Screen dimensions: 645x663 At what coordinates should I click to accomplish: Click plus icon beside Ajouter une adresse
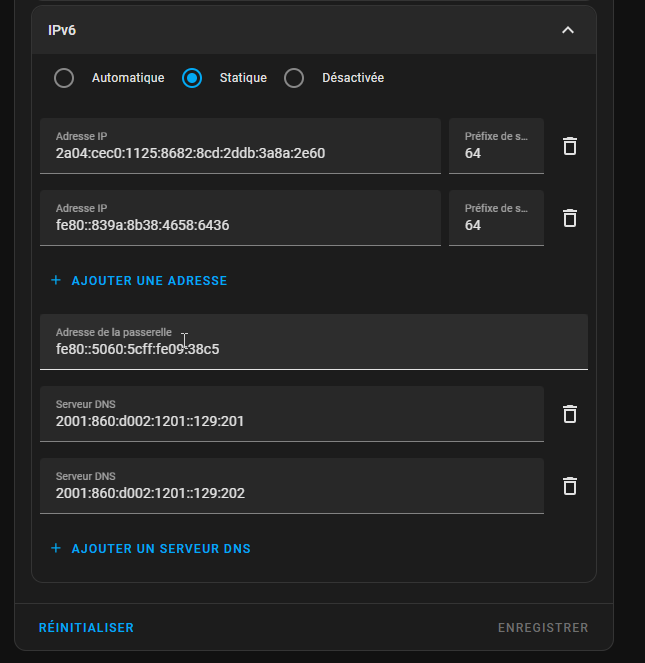tap(56, 280)
